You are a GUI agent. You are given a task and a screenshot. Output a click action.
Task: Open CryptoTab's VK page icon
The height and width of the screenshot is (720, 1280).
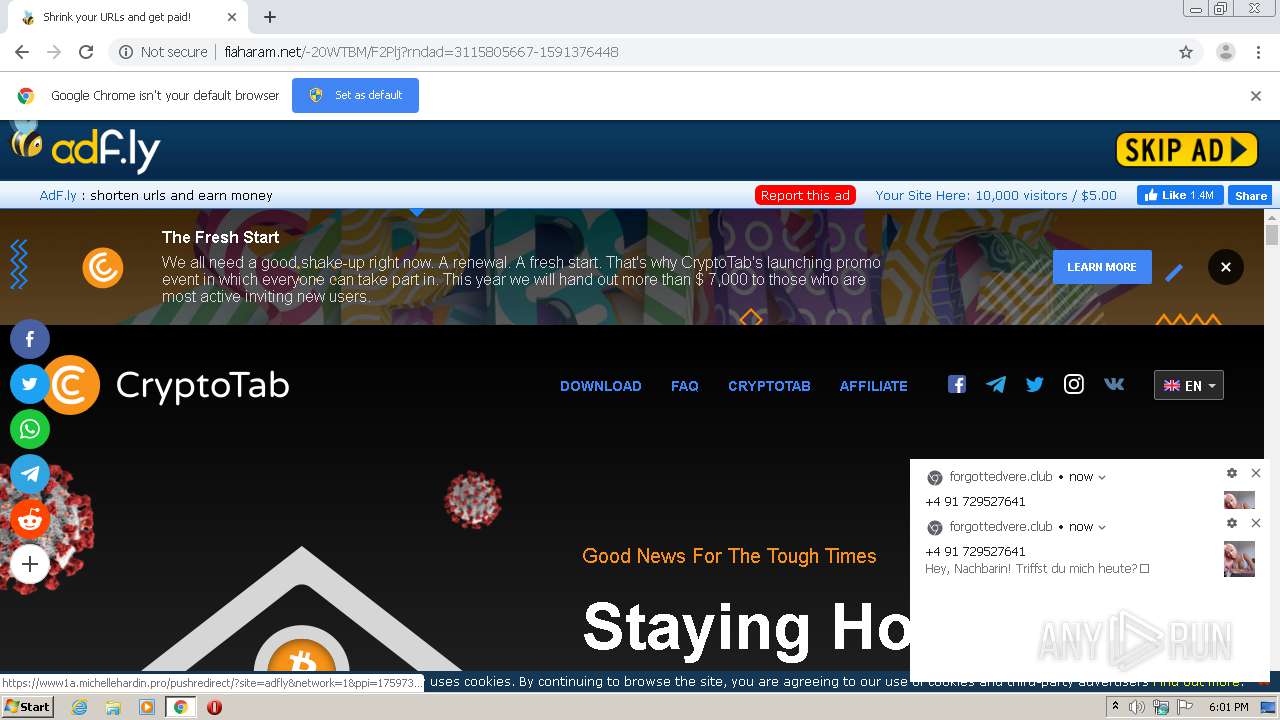tap(1114, 384)
